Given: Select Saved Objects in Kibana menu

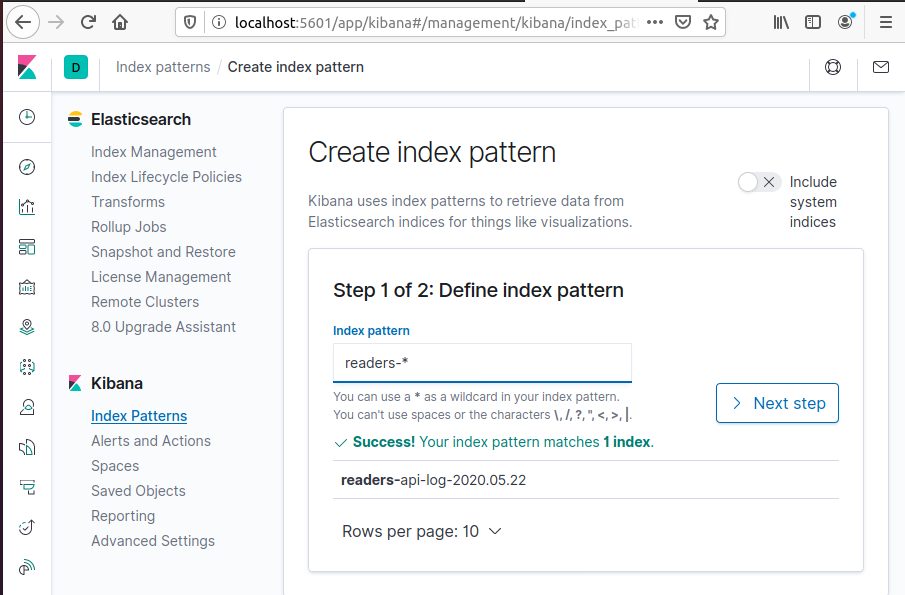Looking at the screenshot, I should tap(138, 491).
